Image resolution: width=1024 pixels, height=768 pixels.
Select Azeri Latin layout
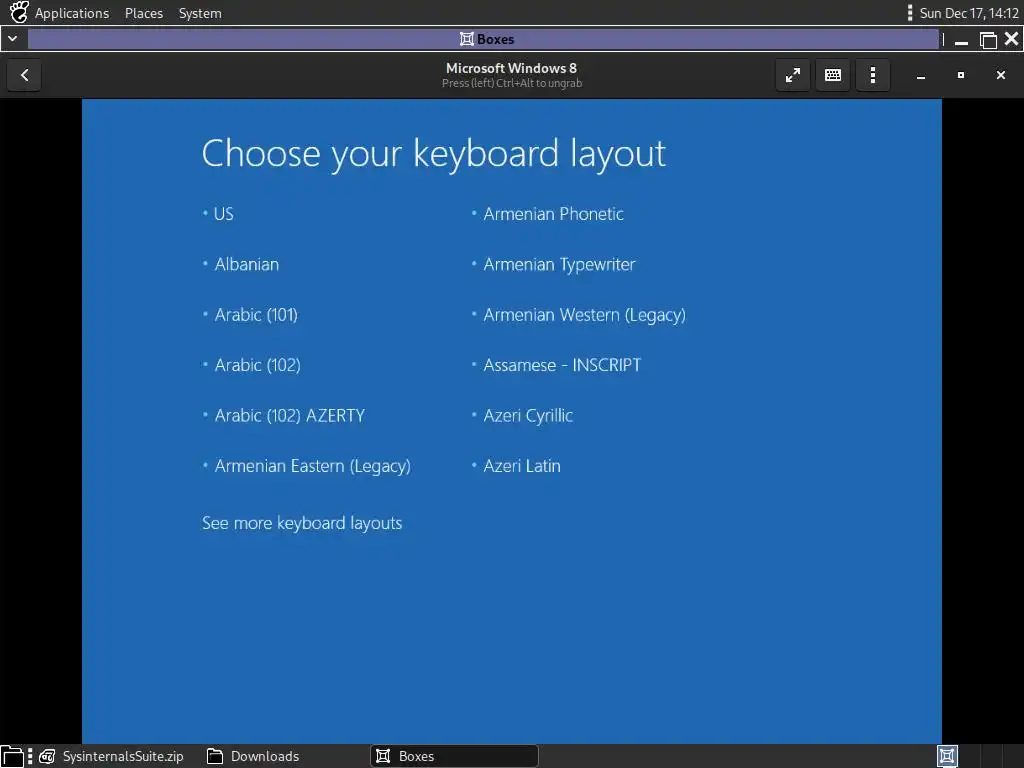click(522, 466)
